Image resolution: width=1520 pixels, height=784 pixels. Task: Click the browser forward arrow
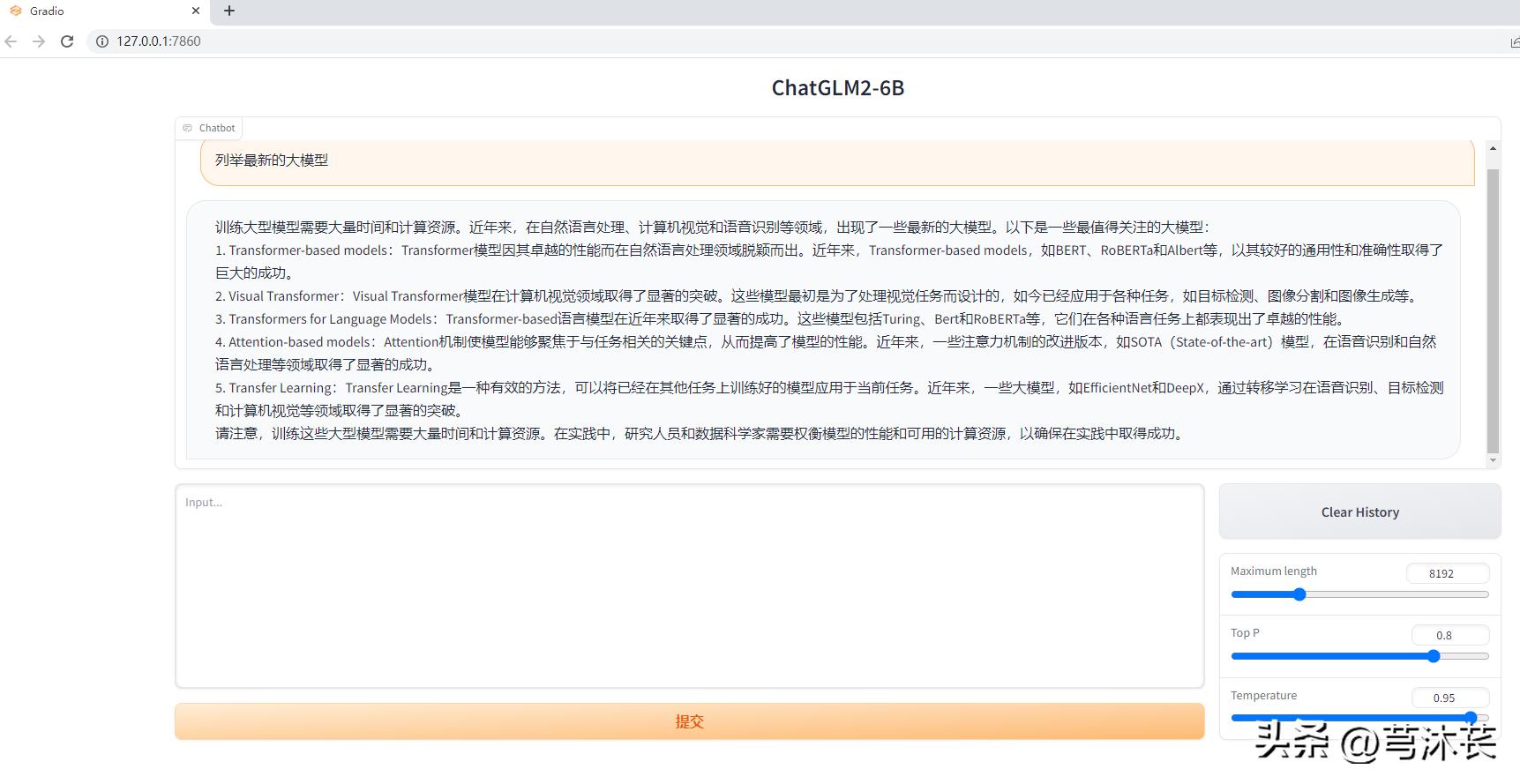click(39, 41)
